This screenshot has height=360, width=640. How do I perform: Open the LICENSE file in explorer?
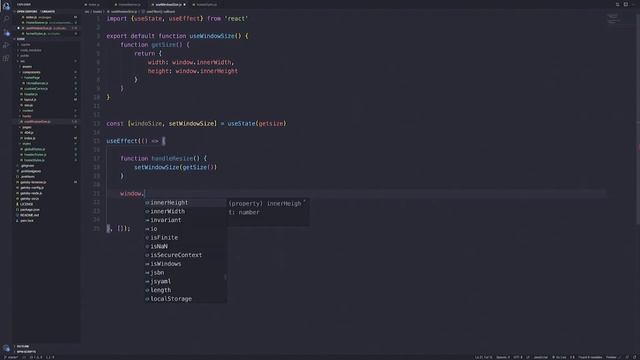(x=47, y=204)
